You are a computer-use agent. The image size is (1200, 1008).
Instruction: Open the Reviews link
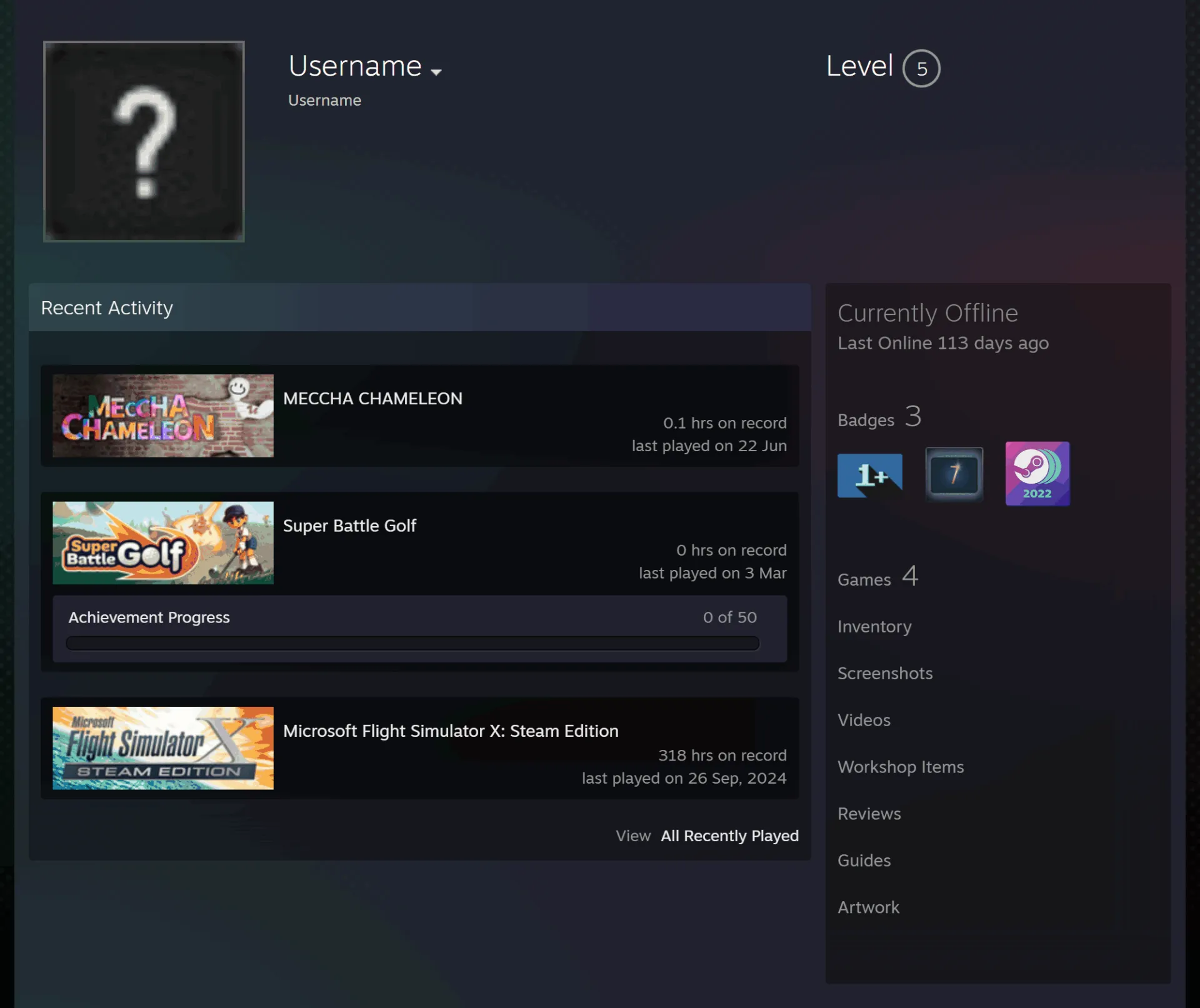[x=869, y=814]
